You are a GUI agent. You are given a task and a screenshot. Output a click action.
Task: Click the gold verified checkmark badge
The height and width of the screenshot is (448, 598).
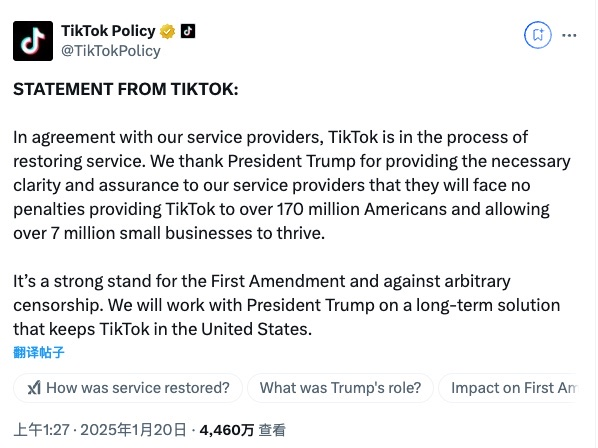tap(167, 31)
